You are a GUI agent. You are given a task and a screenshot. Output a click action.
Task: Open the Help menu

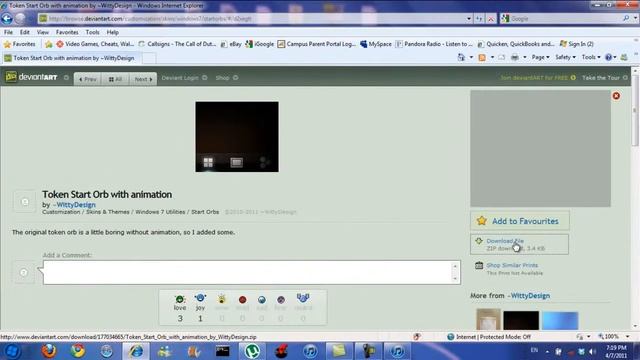(x=112, y=32)
